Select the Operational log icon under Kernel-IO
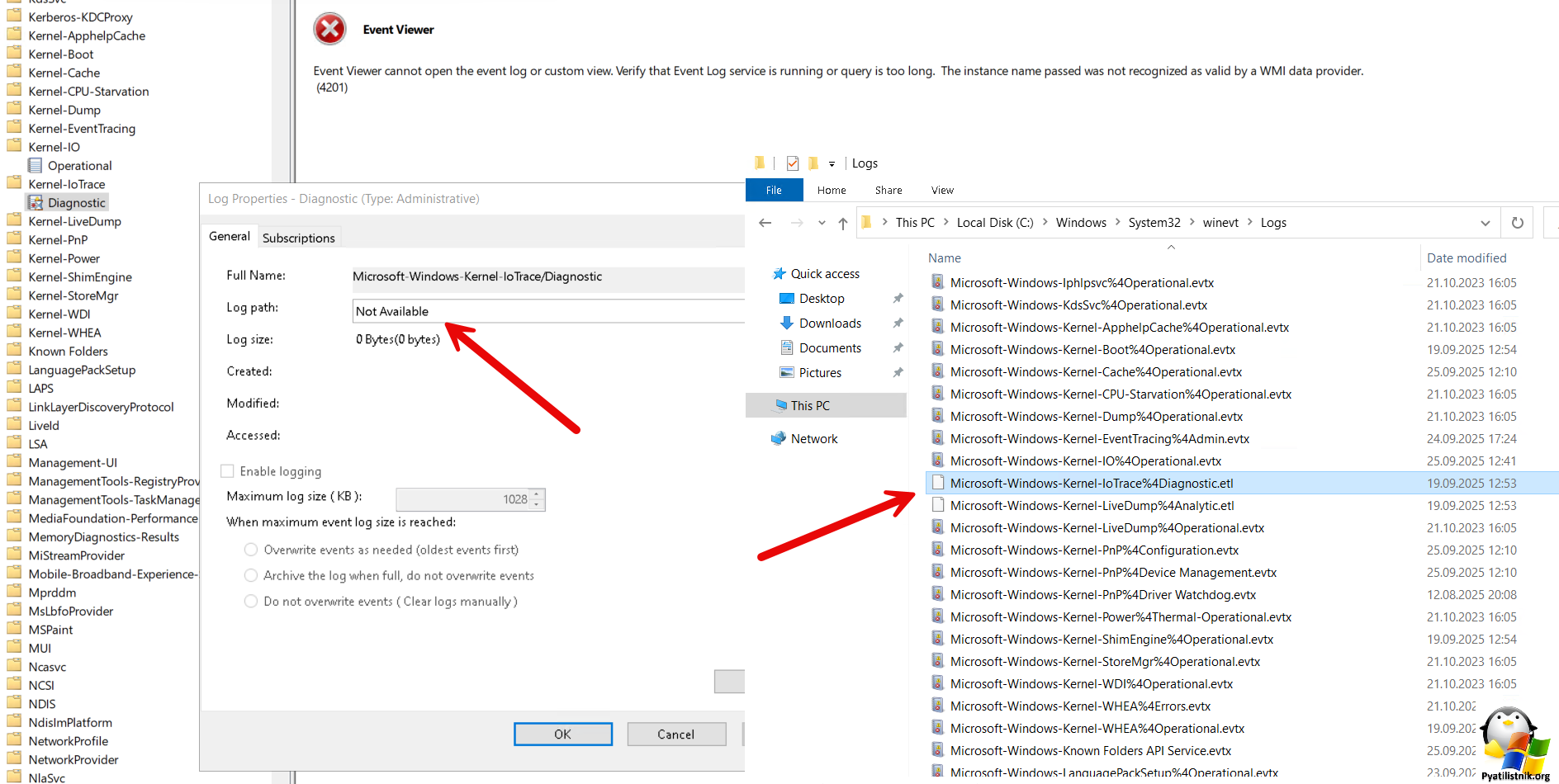Viewport: 1559px width, 784px height. [x=36, y=165]
